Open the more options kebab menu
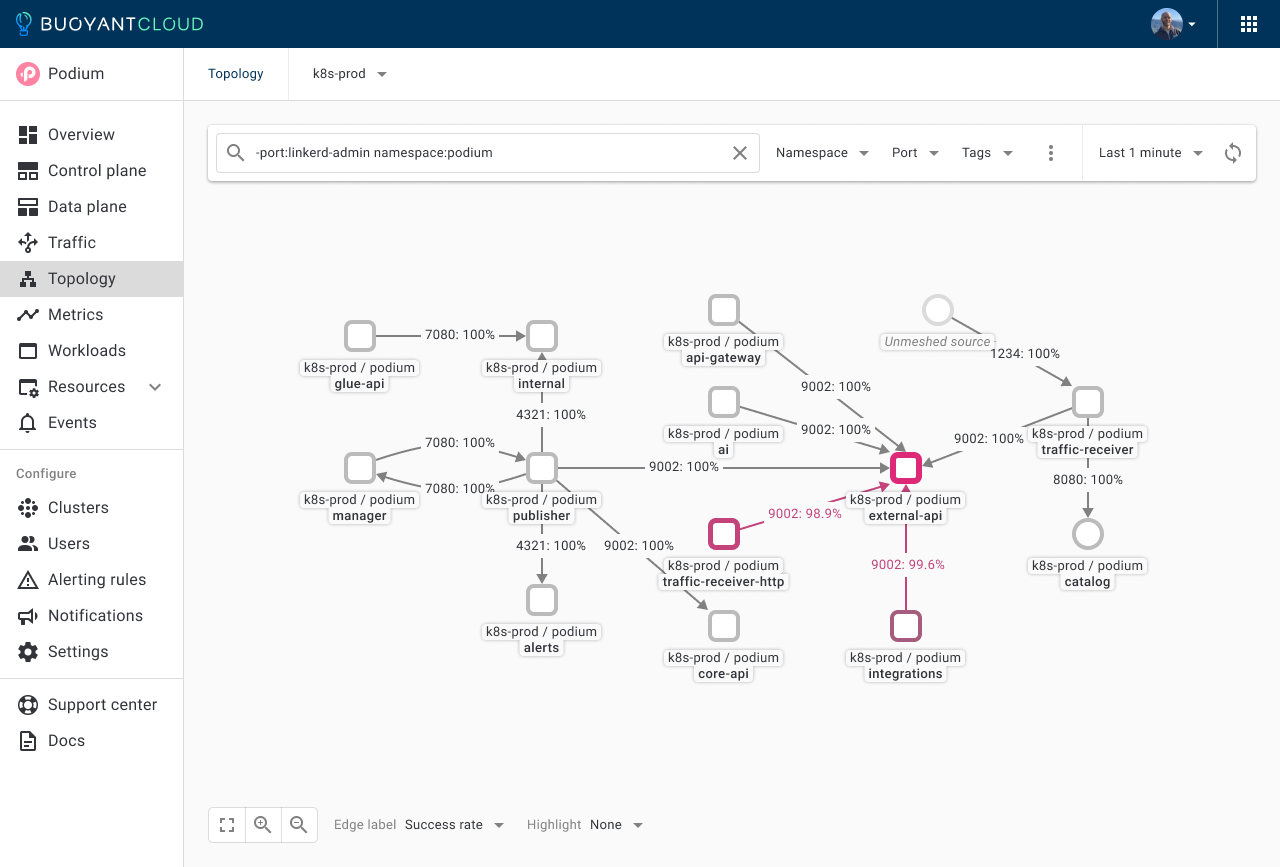 click(x=1051, y=153)
